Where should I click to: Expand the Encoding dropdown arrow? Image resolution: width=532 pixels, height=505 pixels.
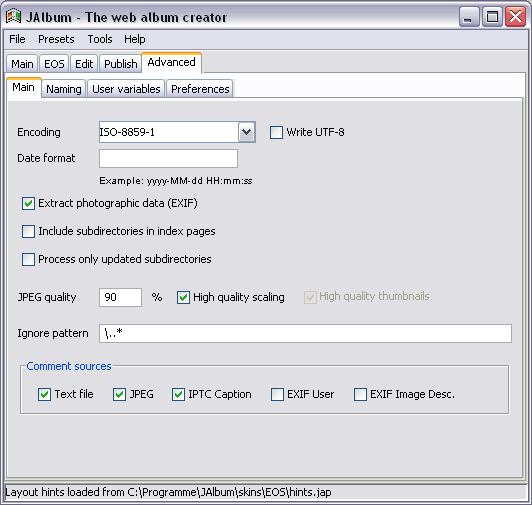(x=247, y=132)
